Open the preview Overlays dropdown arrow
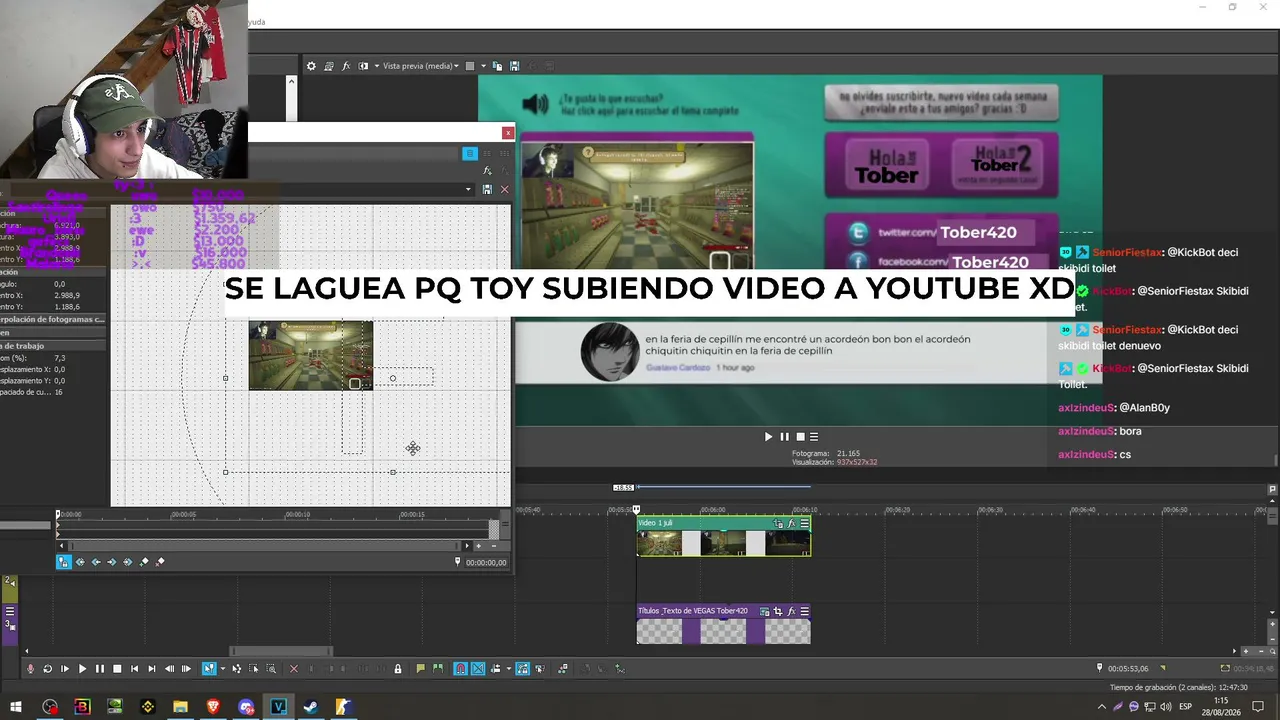Image resolution: width=1280 pixels, height=720 pixels. 483,66
